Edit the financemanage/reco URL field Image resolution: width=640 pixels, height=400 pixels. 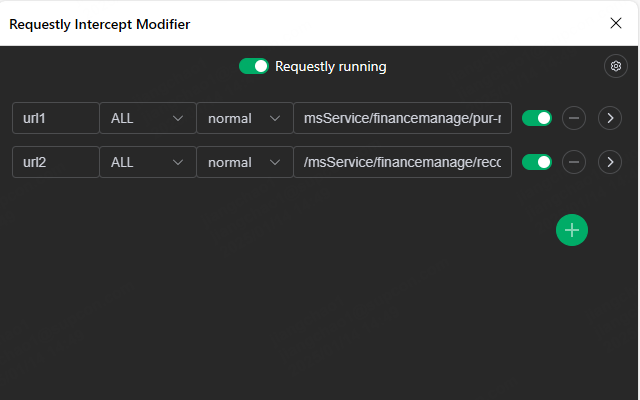402,161
